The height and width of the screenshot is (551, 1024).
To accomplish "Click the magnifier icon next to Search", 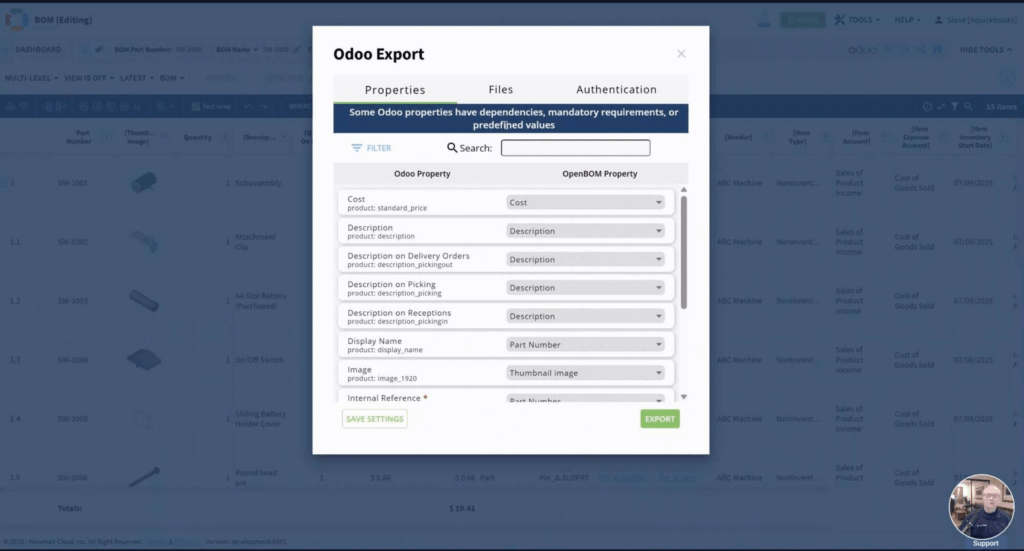I will point(452,148).
